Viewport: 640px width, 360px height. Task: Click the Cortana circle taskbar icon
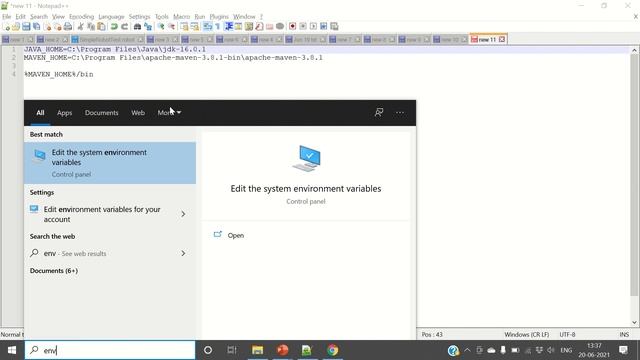(x=208, y=350)
